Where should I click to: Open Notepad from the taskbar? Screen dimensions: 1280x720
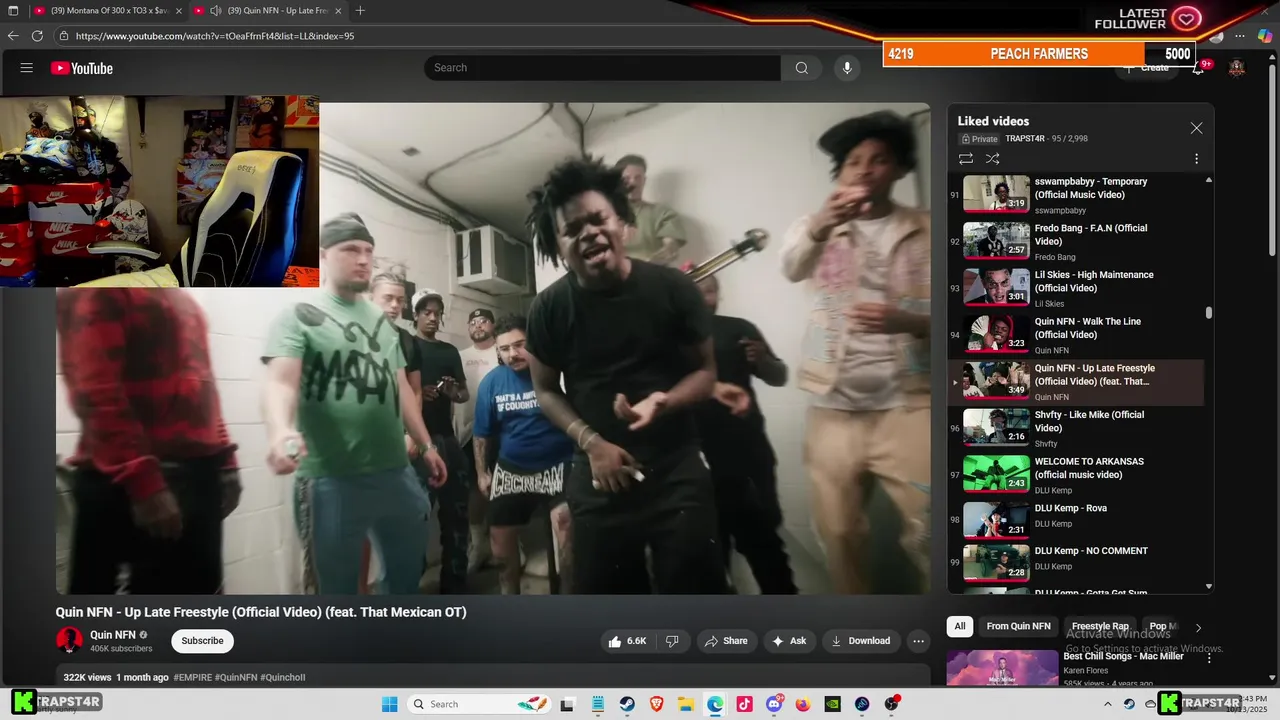(x=597, y=704)
